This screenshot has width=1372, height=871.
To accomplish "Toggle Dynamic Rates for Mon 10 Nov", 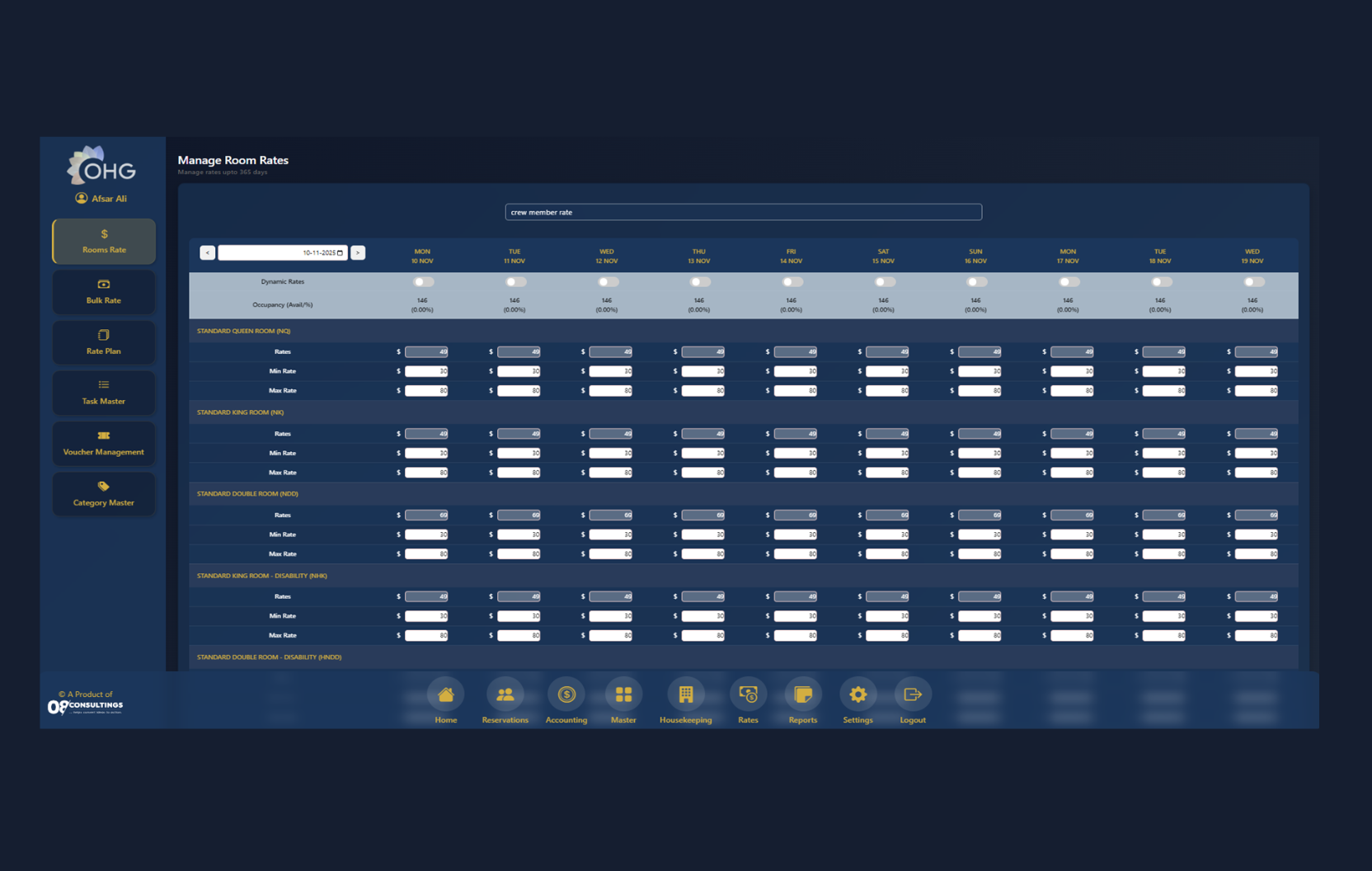I will point(423,282).
